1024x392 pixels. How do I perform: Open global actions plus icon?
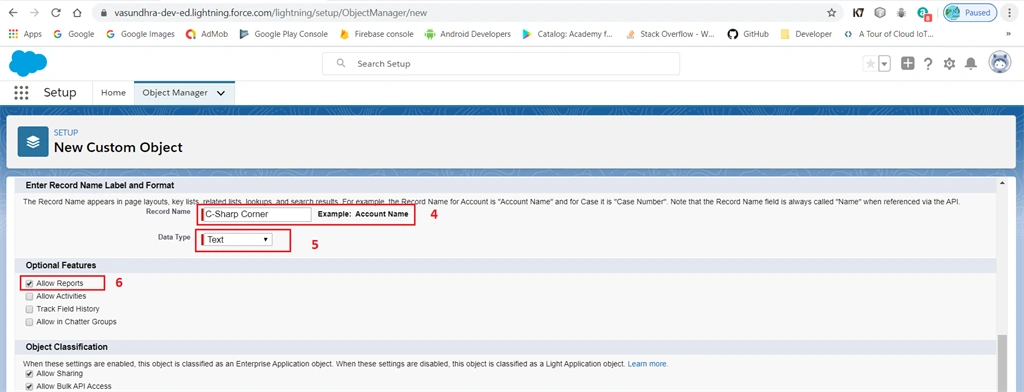pyautogui.click(x=908, y=63)
